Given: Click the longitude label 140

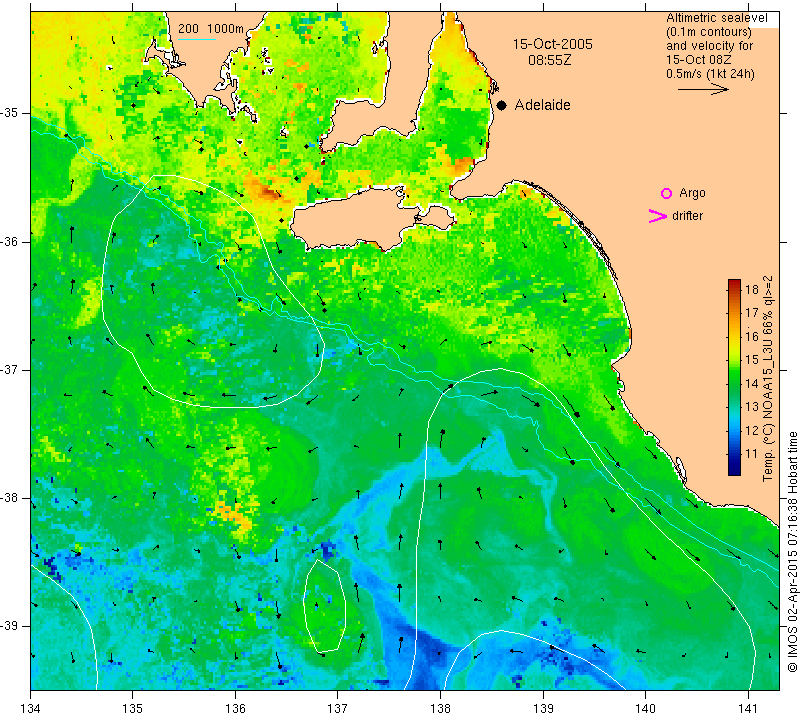Looking at the screenshot, I should click(x=645, y=708).
